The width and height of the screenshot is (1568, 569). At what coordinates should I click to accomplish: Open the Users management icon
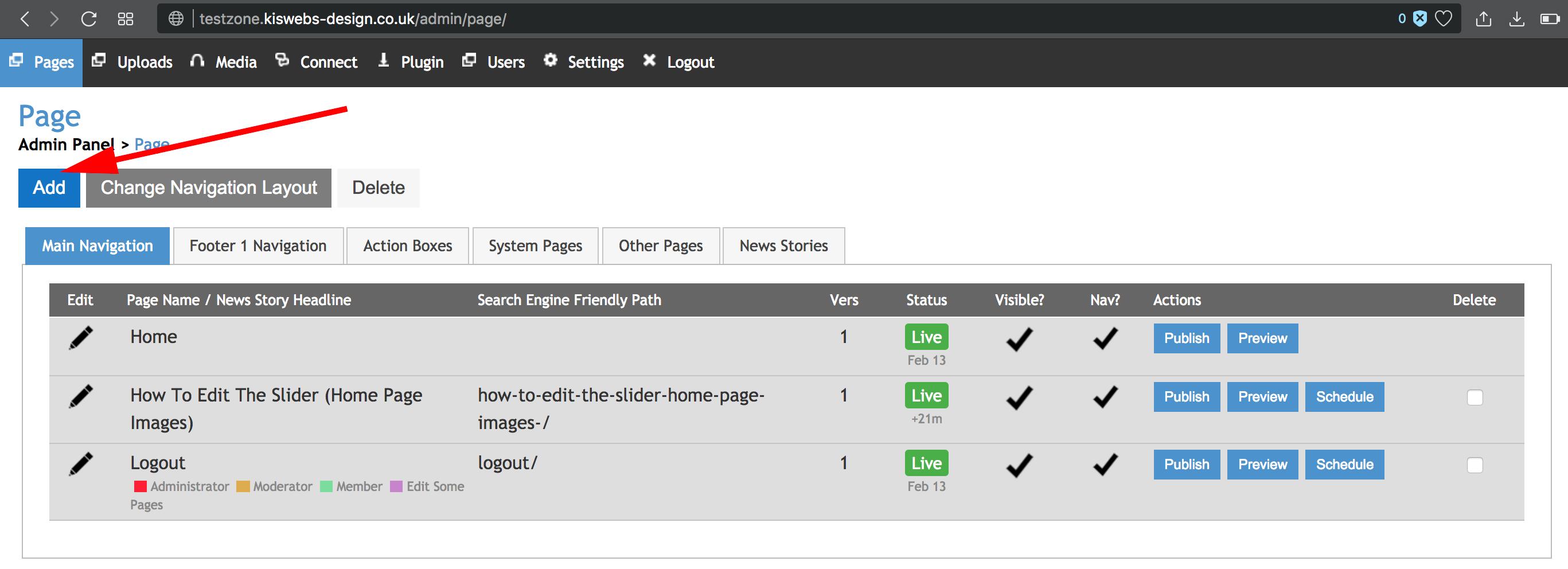click(469, 60)
